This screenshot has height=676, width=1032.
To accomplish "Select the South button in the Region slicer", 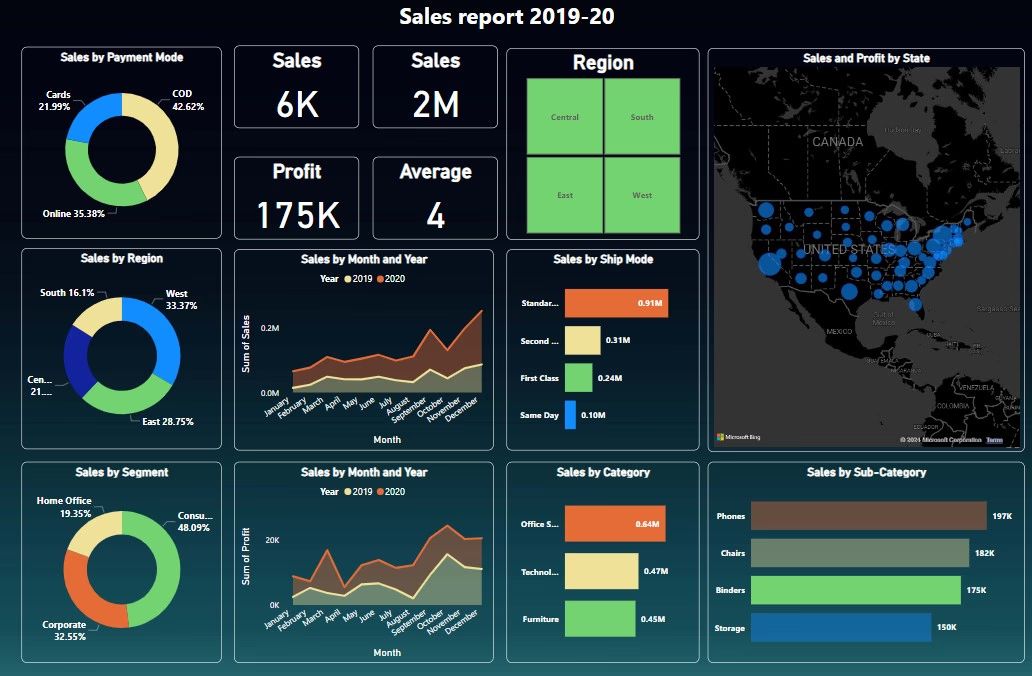I will pos(641,116).
